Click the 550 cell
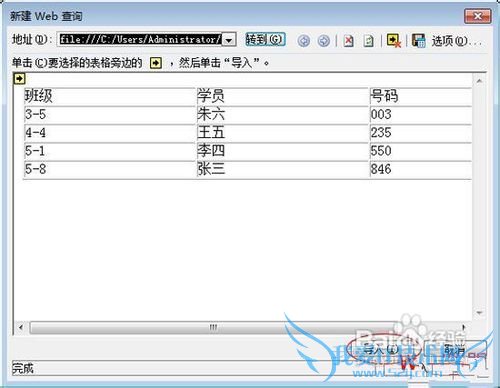Viewport: 500px width, 388px height. (x=421, y=151)
